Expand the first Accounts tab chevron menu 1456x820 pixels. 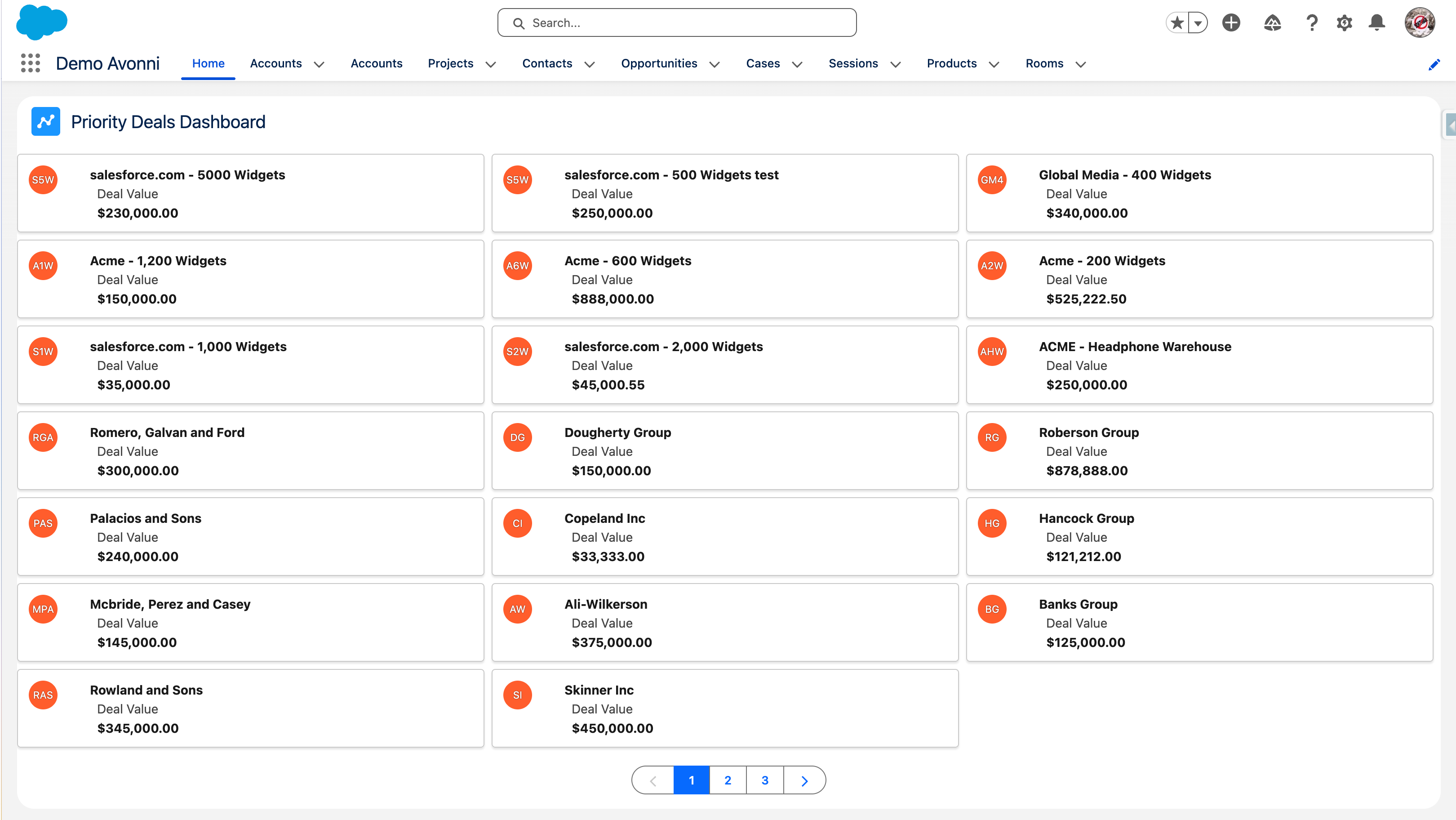tap(319, 64)
